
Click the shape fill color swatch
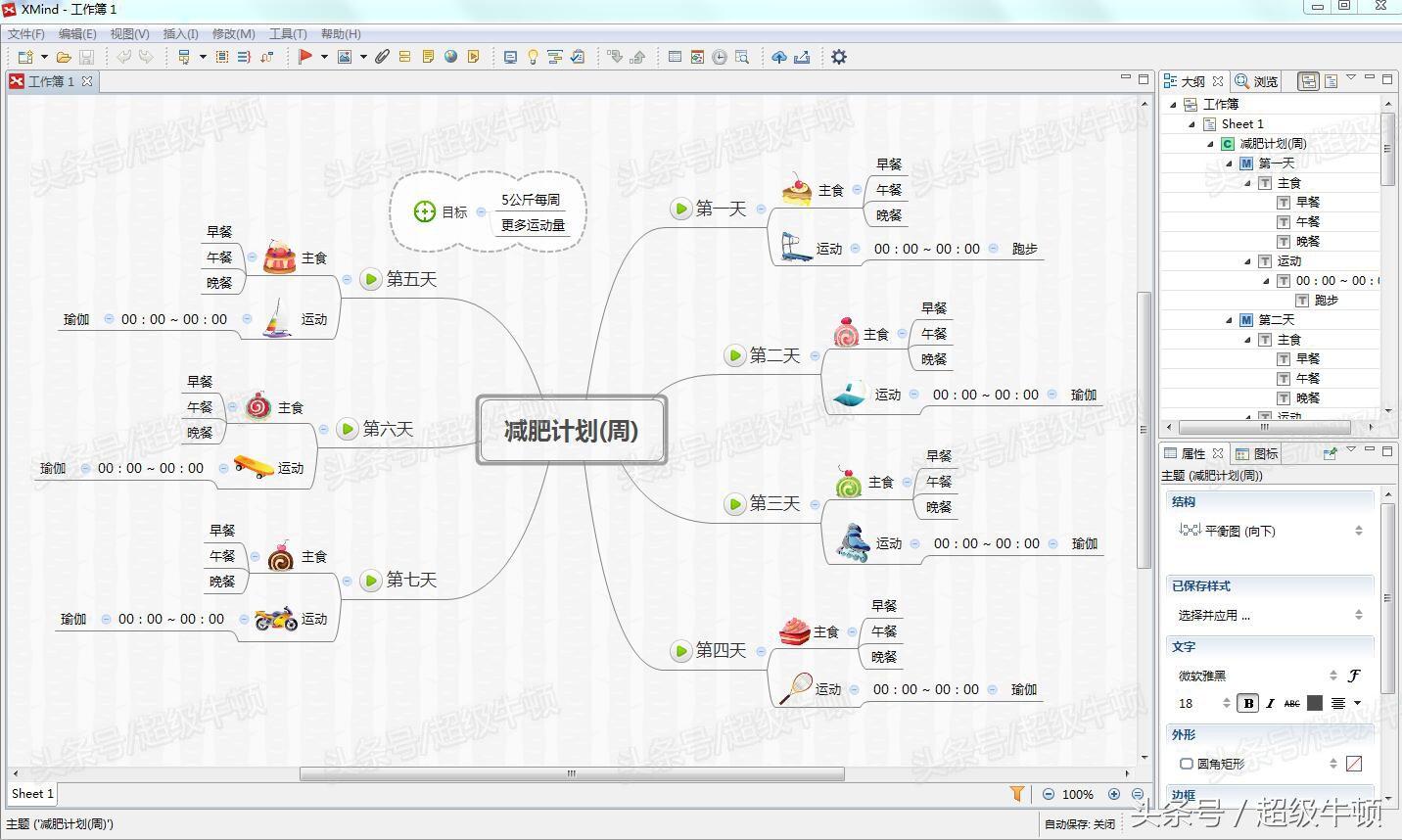1354,764
